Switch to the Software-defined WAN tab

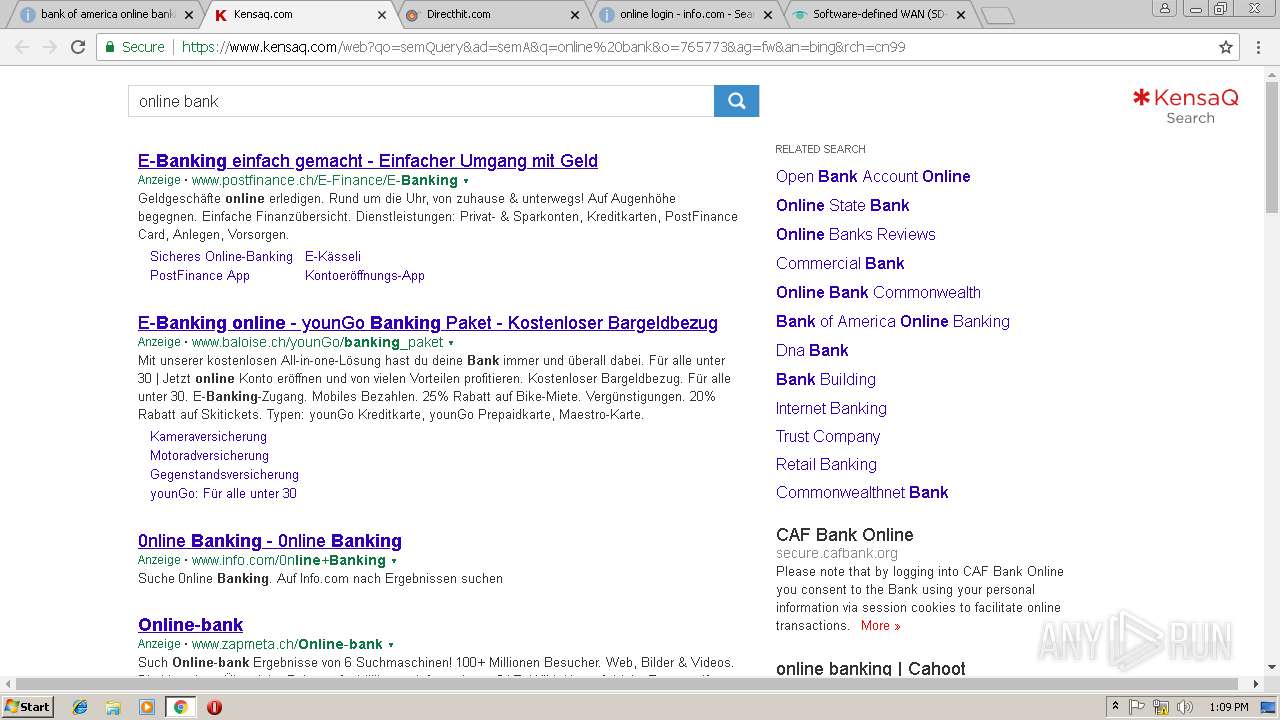pyautogui.click(x=878, y=15)
